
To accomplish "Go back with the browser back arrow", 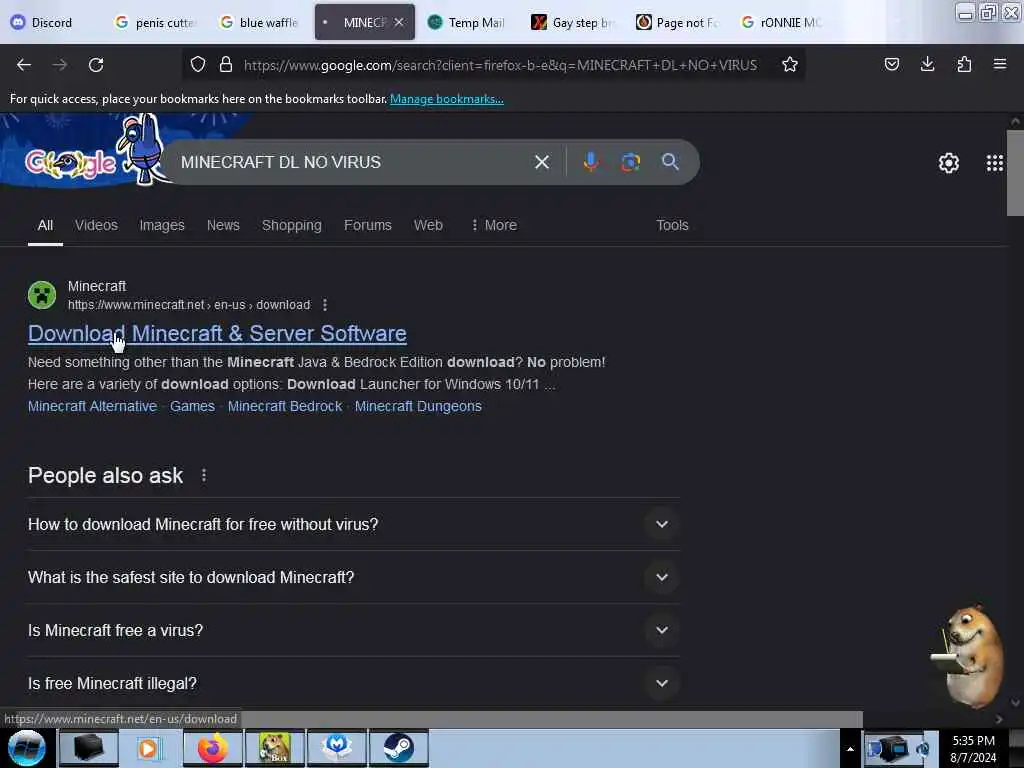I will coord(24,65).
